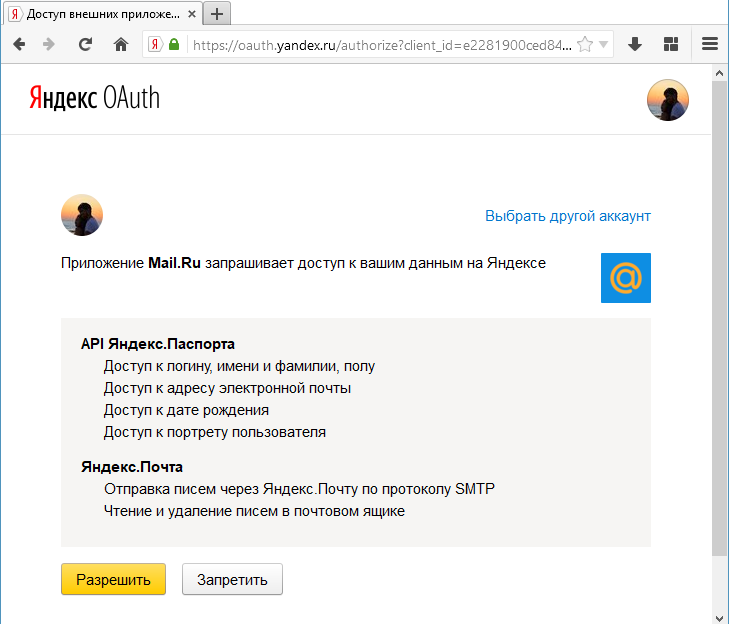Screen dimensions: 729x624
Task: Click the bold 'Mail.Ru' application name
Action: pos(174,263)
